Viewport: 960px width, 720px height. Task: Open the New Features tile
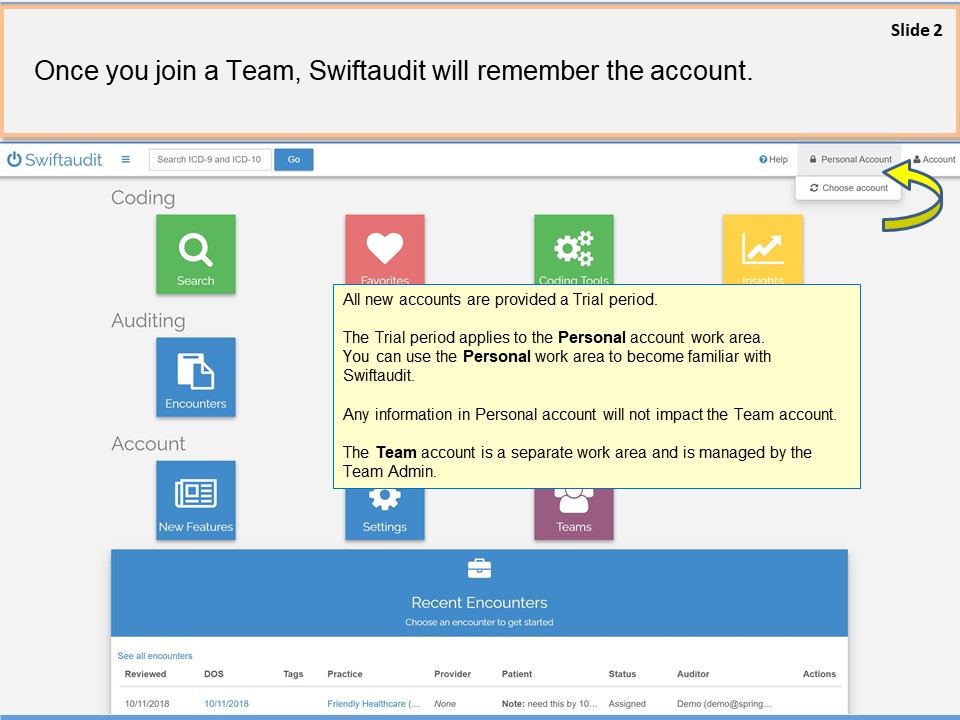195,500
